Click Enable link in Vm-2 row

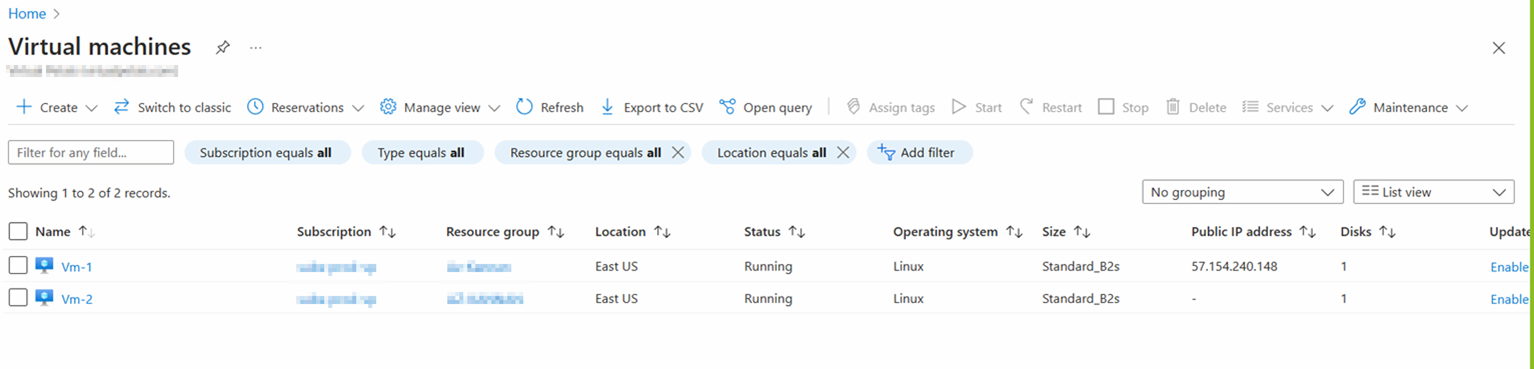[x=1509, y=299]
